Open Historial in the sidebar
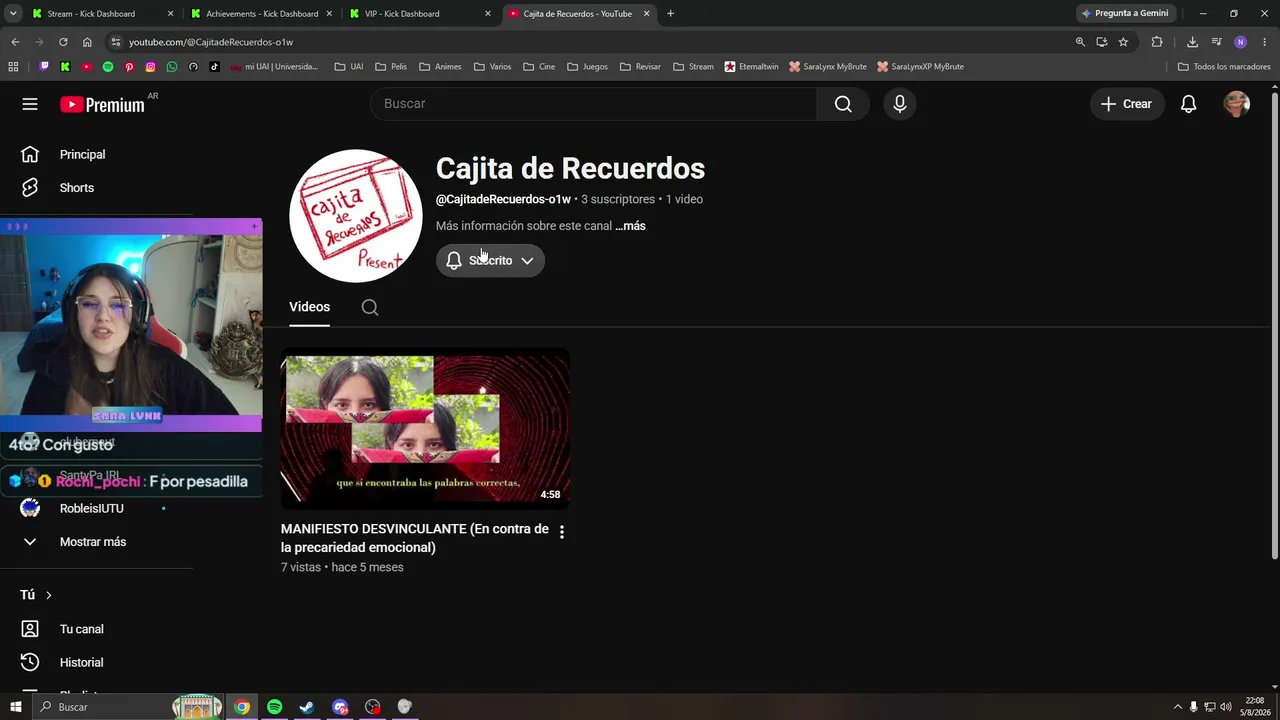1280x720 pixels. click(x=81, y=662)
